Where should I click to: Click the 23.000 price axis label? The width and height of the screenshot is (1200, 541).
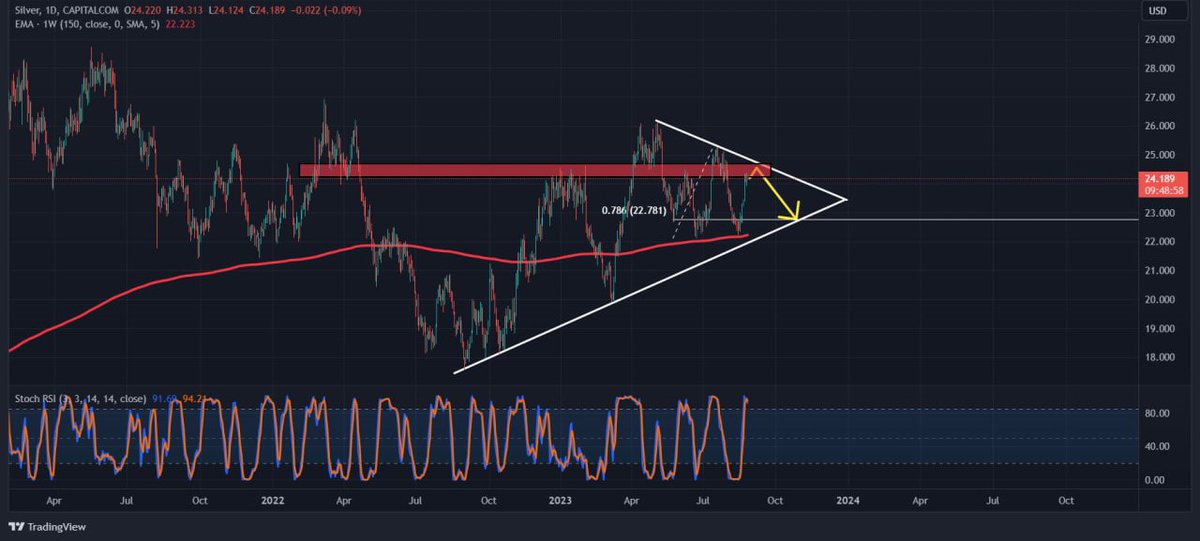tap(1160, 213)
